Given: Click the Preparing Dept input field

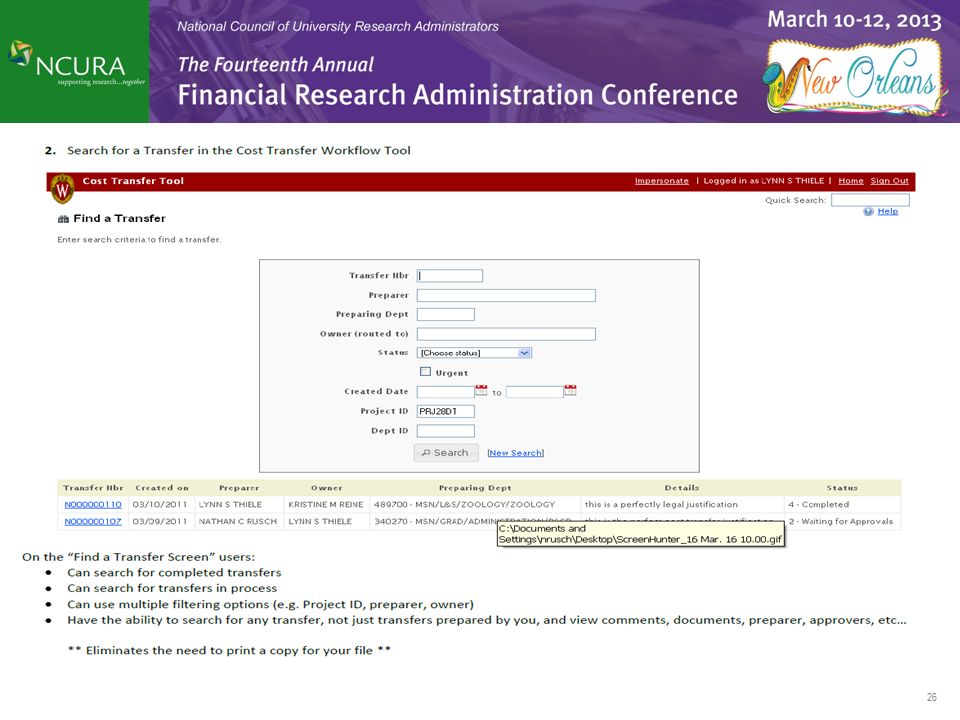Looking at the screenshot, I should (x=446, y=315).
